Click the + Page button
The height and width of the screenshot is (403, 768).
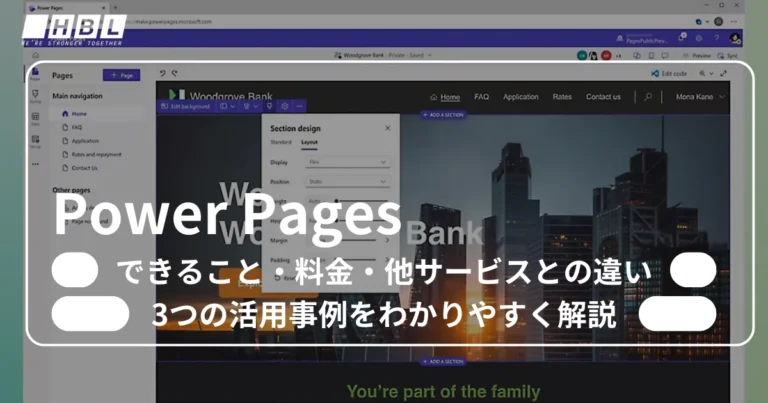click(122, 75)
